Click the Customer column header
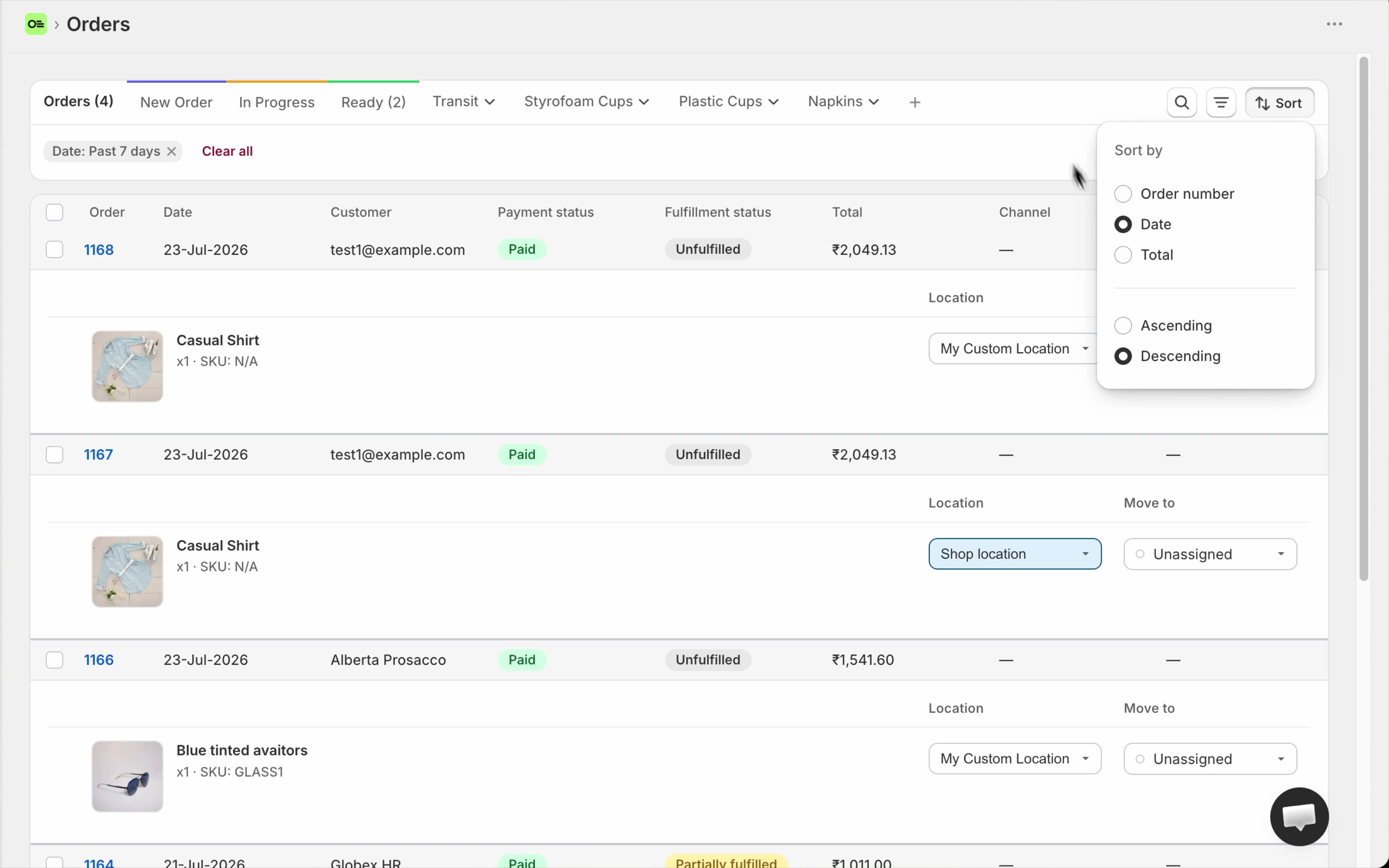The height and width of the screenshot is (868, 1389). click(x=361, y=213)
